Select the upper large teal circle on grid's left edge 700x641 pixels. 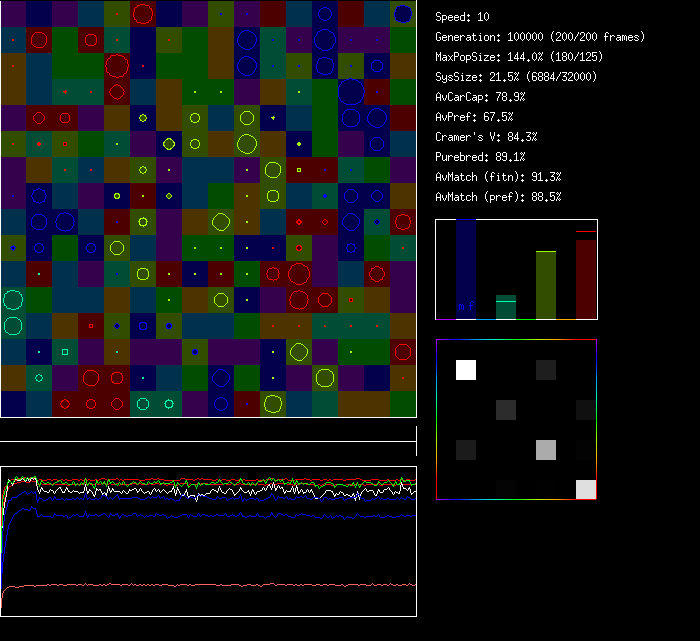[13, 299]
